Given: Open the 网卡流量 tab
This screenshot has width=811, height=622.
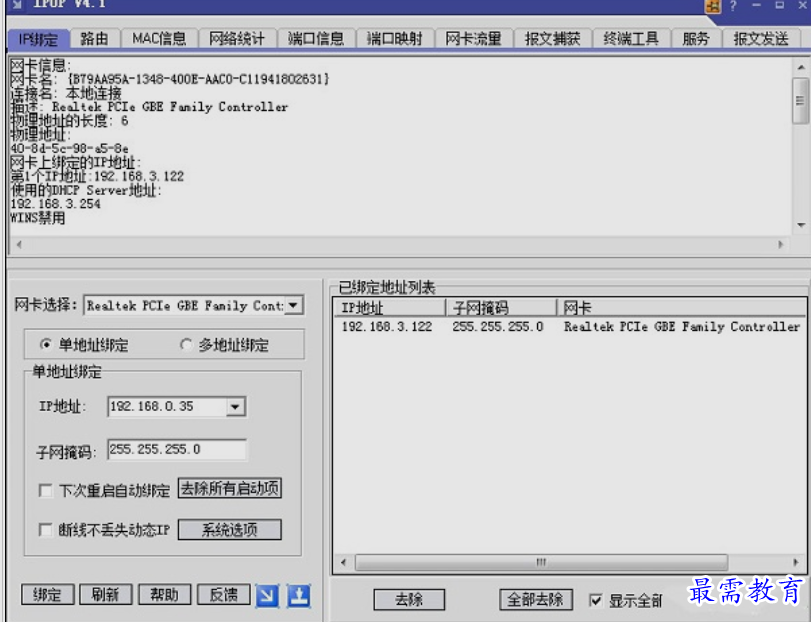Looking at the screenshot, I should [473, 39].
